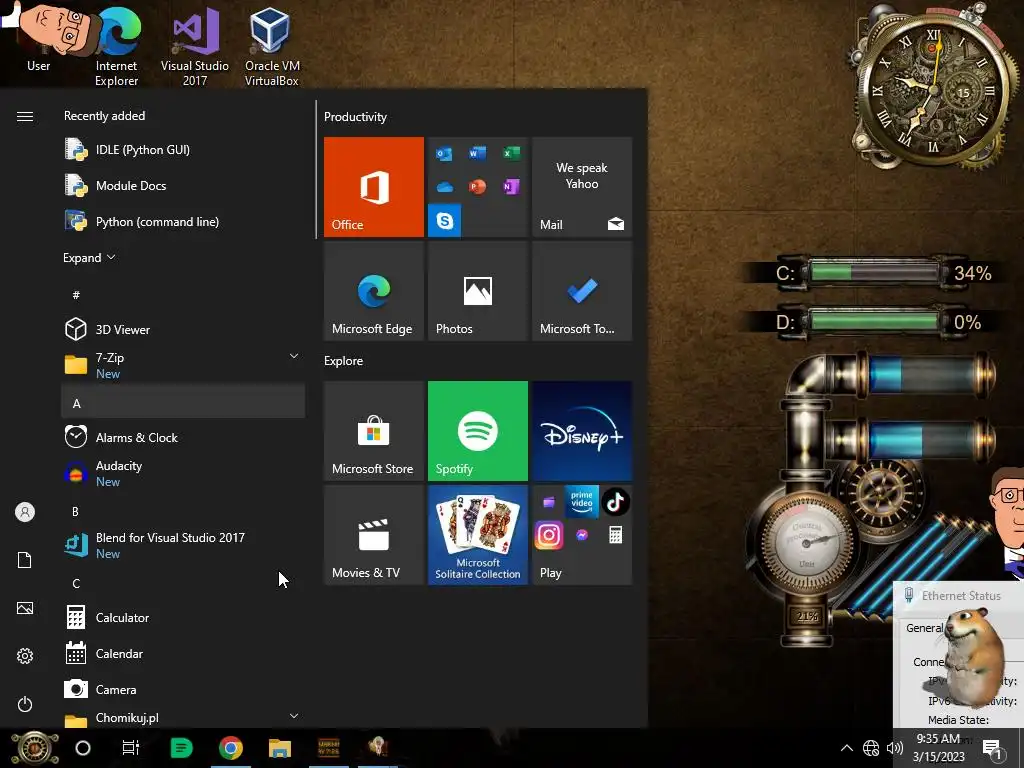This screenshot has width=1024, height=768.
Task: Jump to letter A index header
Action: tap(183, 403)
